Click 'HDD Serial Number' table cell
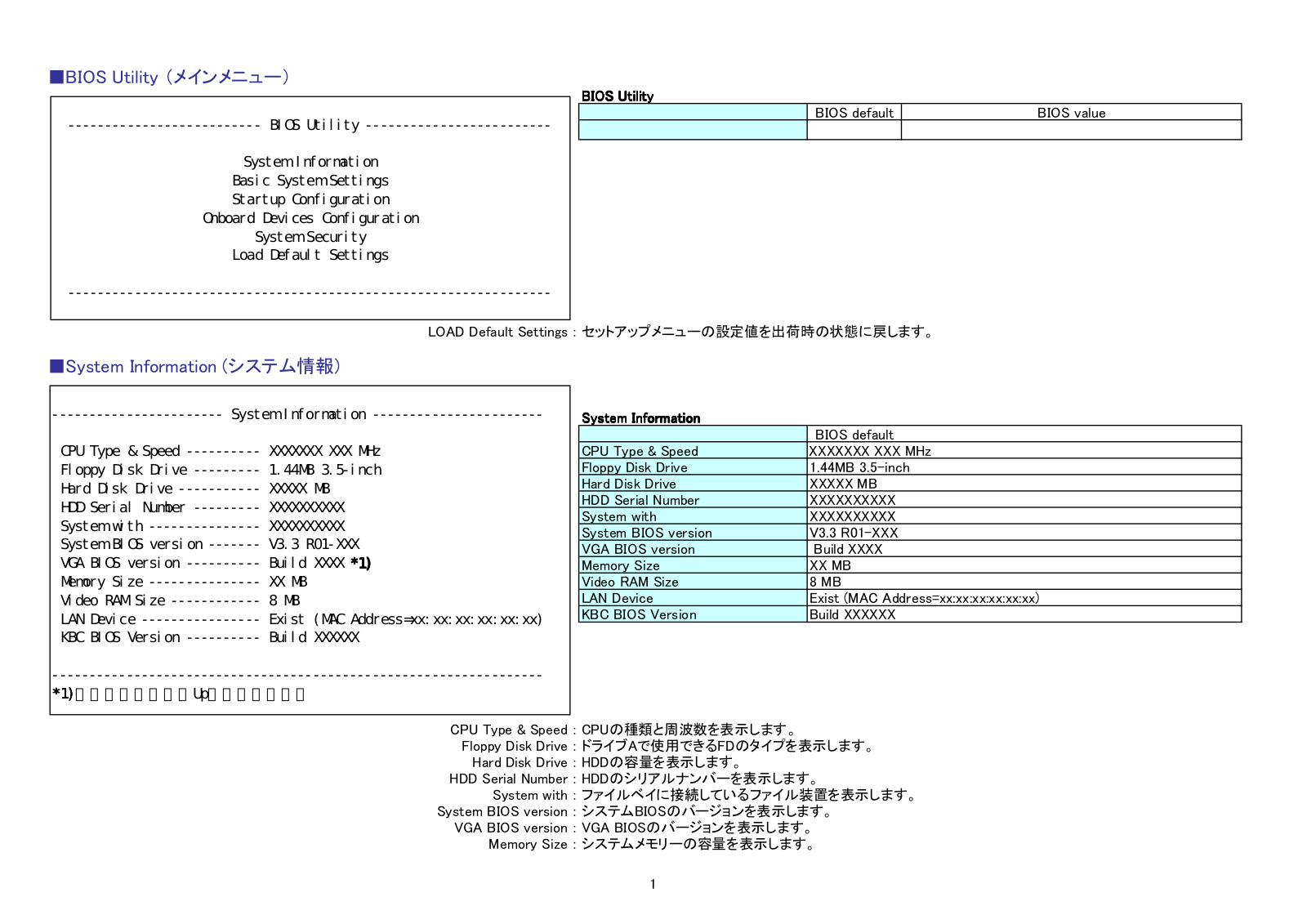The width and height of the screenshot is (1307, 924). 693,500
